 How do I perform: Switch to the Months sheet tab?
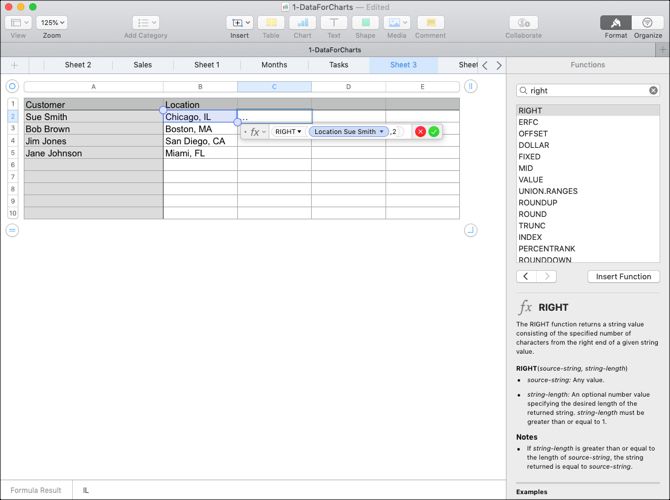(x=274, y=65)
